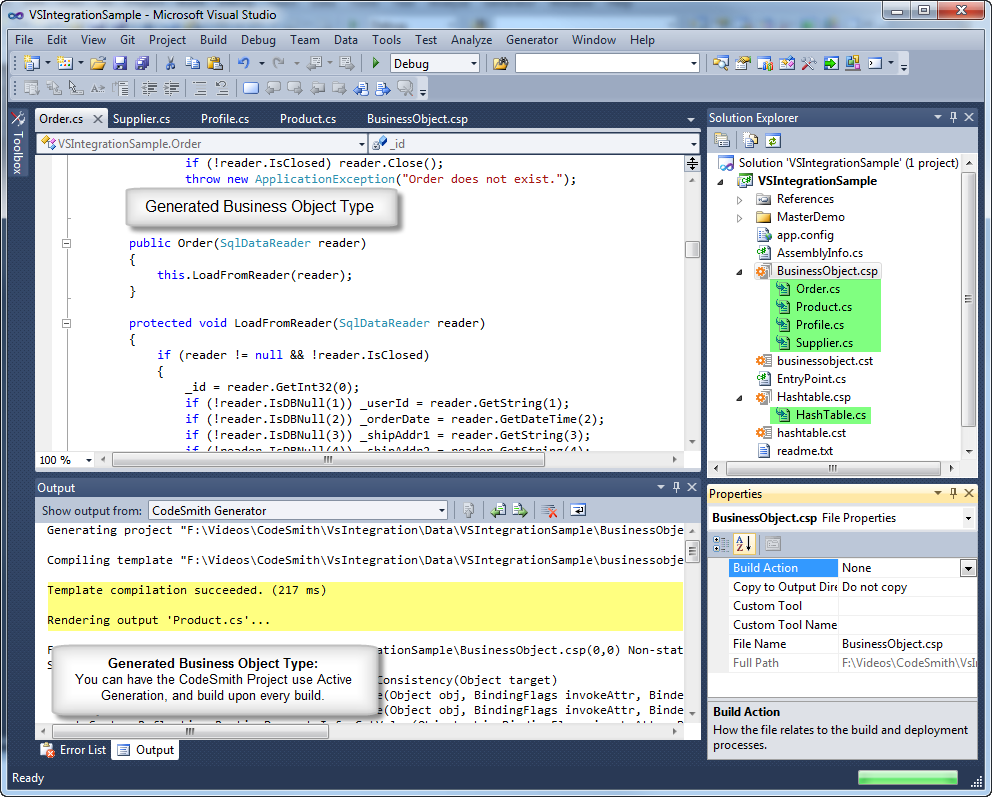Open the _id member dropdown
This screenshot has height=797, width=992.
click(x=693, y=144)
